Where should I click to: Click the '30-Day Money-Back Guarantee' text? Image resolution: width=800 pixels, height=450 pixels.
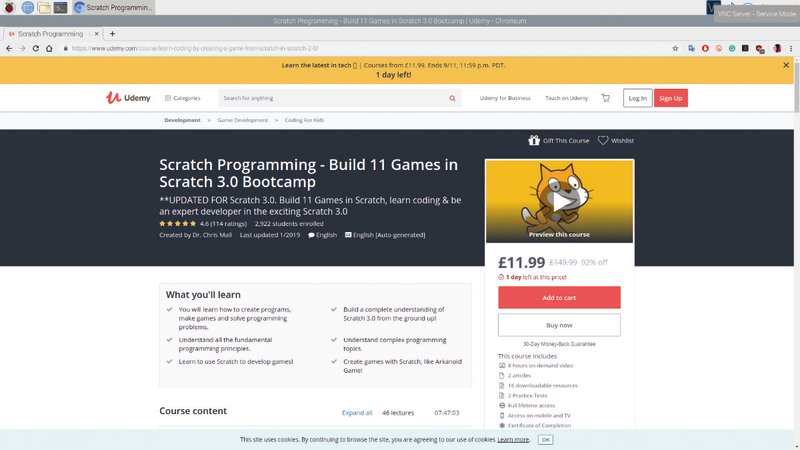(x=559, y=344)
